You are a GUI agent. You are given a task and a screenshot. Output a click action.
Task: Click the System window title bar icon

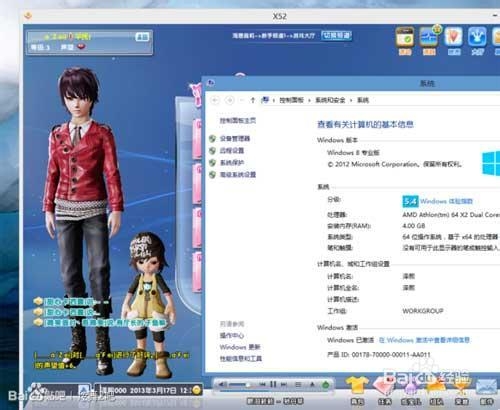click(x=211, y=83)
